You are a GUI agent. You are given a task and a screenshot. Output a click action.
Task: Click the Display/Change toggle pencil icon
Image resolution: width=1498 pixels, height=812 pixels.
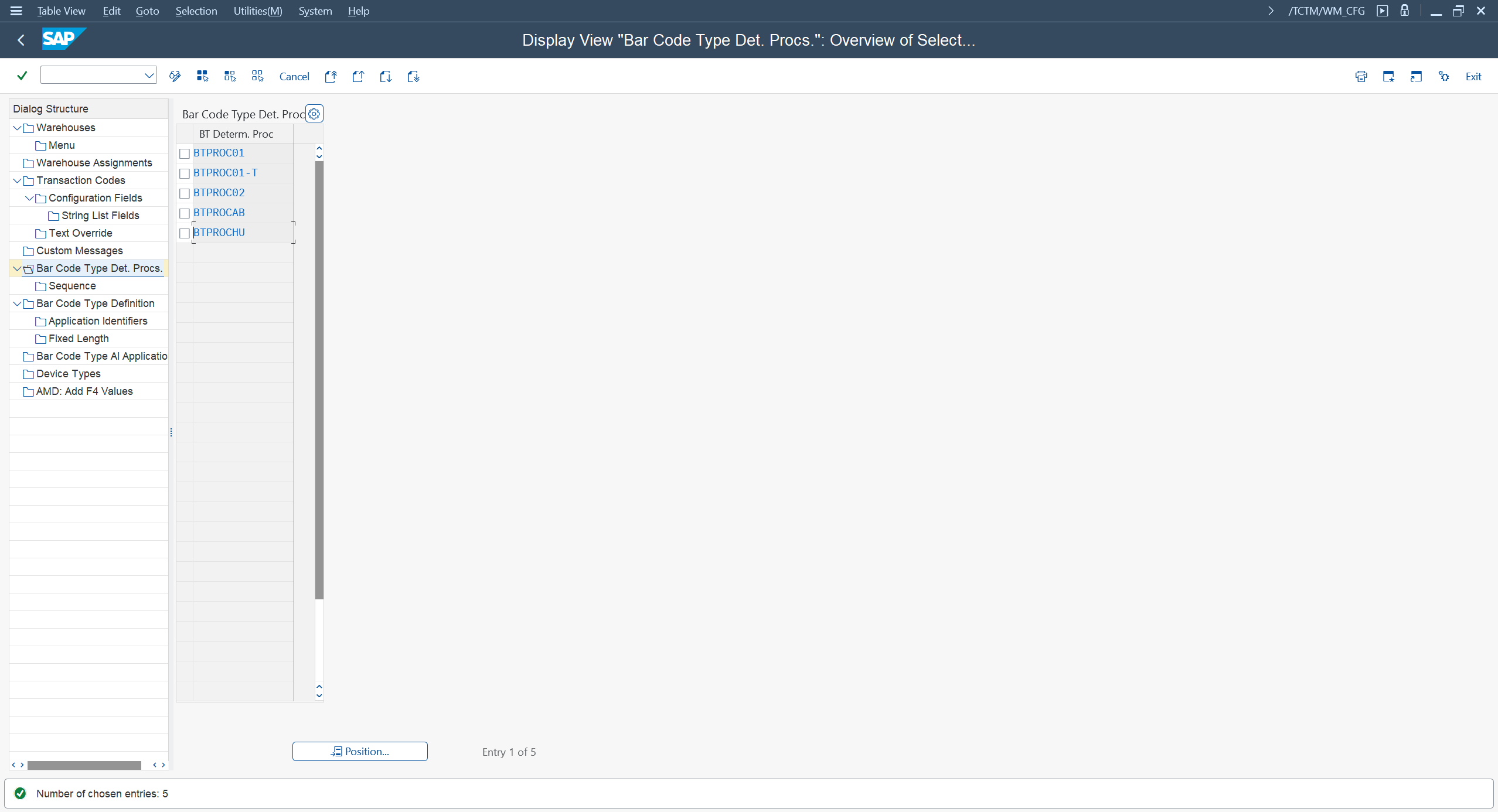point(175,76)
